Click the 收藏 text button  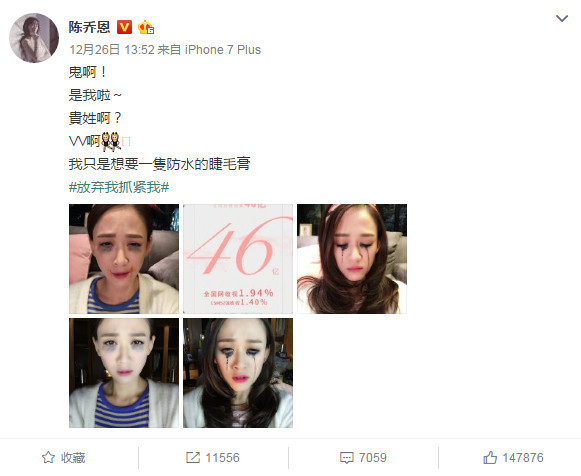click(x=73, y=458)
